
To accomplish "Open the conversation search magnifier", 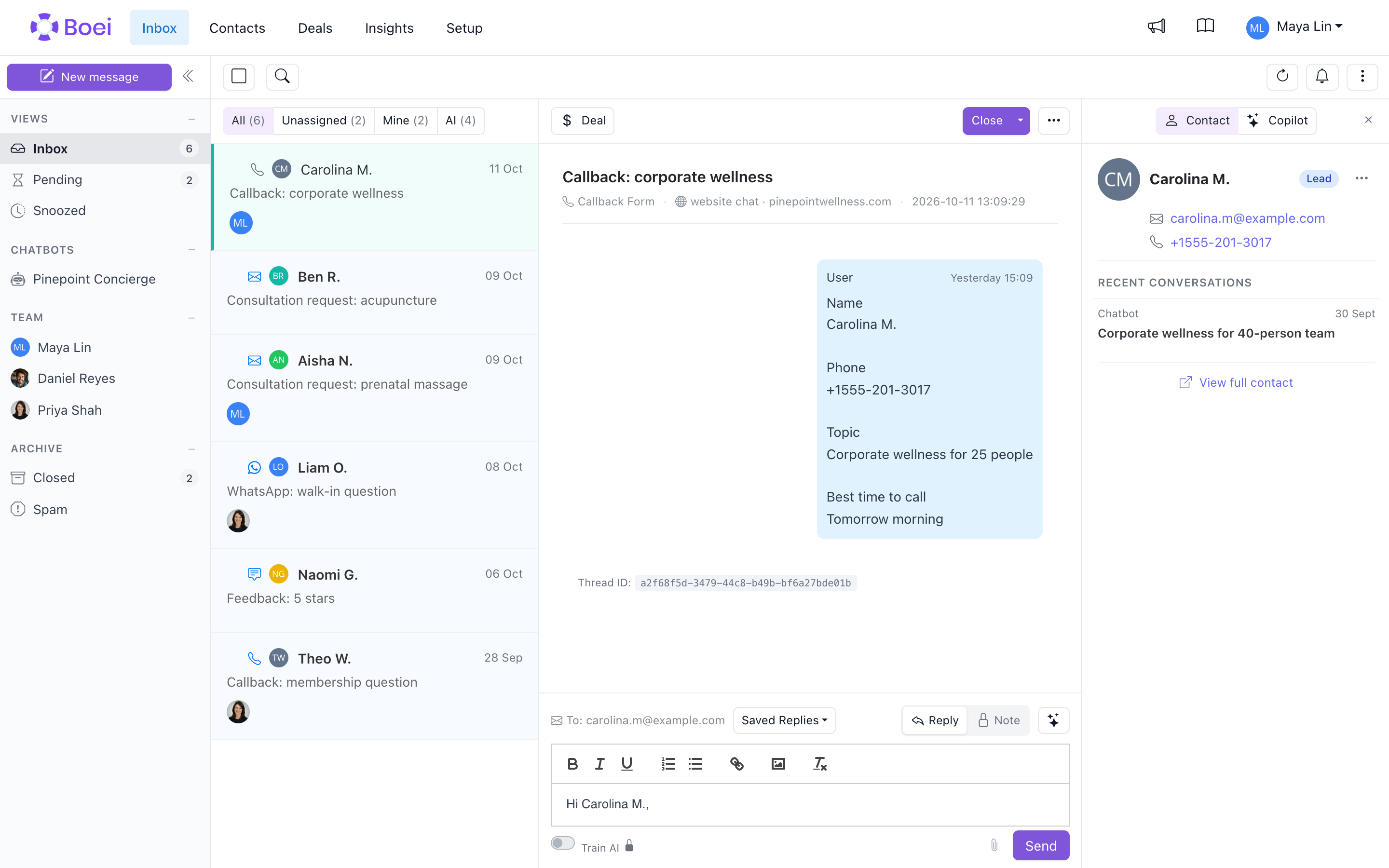I will (x=283, y=76).
